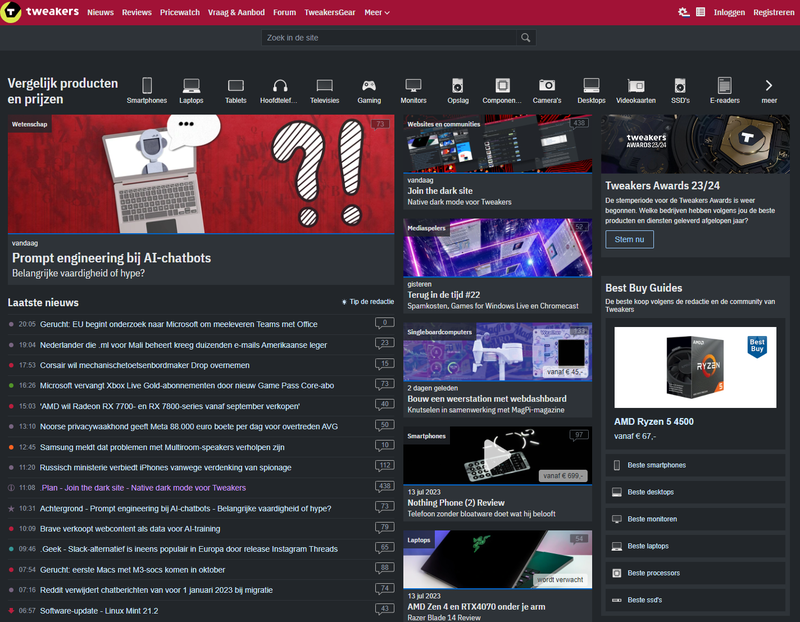The height and width of the screenshot is (622, 800).
Task: Open the Televisies category icon
Action: [x=324, y=85]
